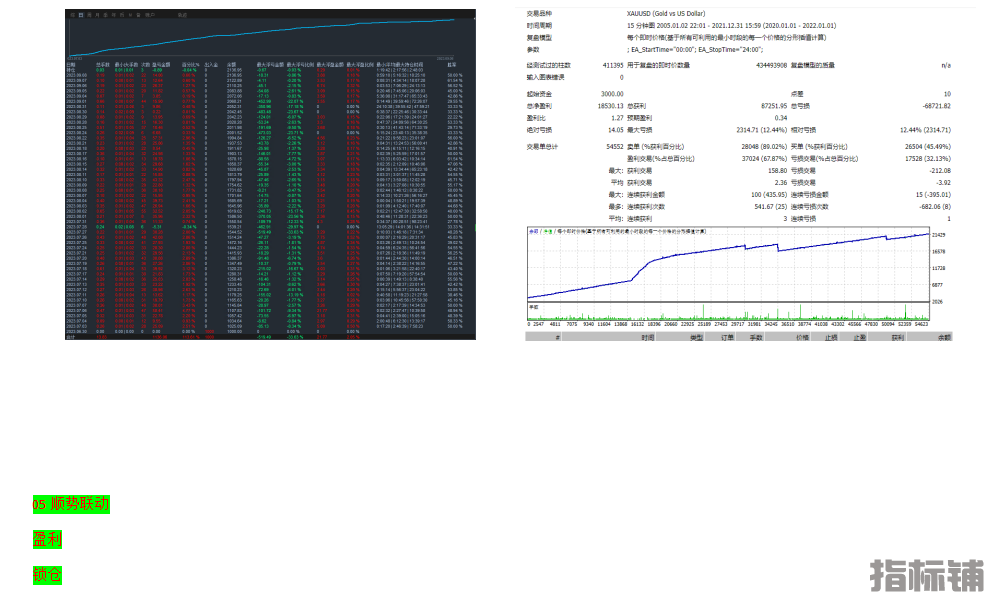The width and height of the screenshot is (998, 600).
Task: Click the bars in test value '411395'
Action: [613, 66]
